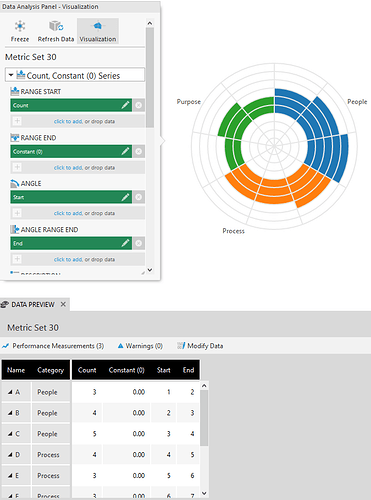Edit the End angle range pencil icon
371x500 pixels.
125,243
